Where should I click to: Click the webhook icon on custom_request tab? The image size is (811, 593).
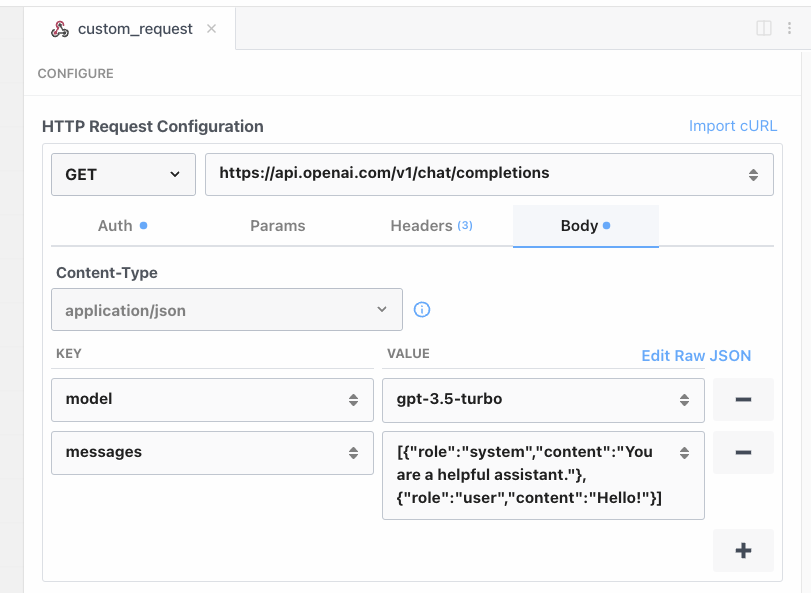tap(59, 29)
